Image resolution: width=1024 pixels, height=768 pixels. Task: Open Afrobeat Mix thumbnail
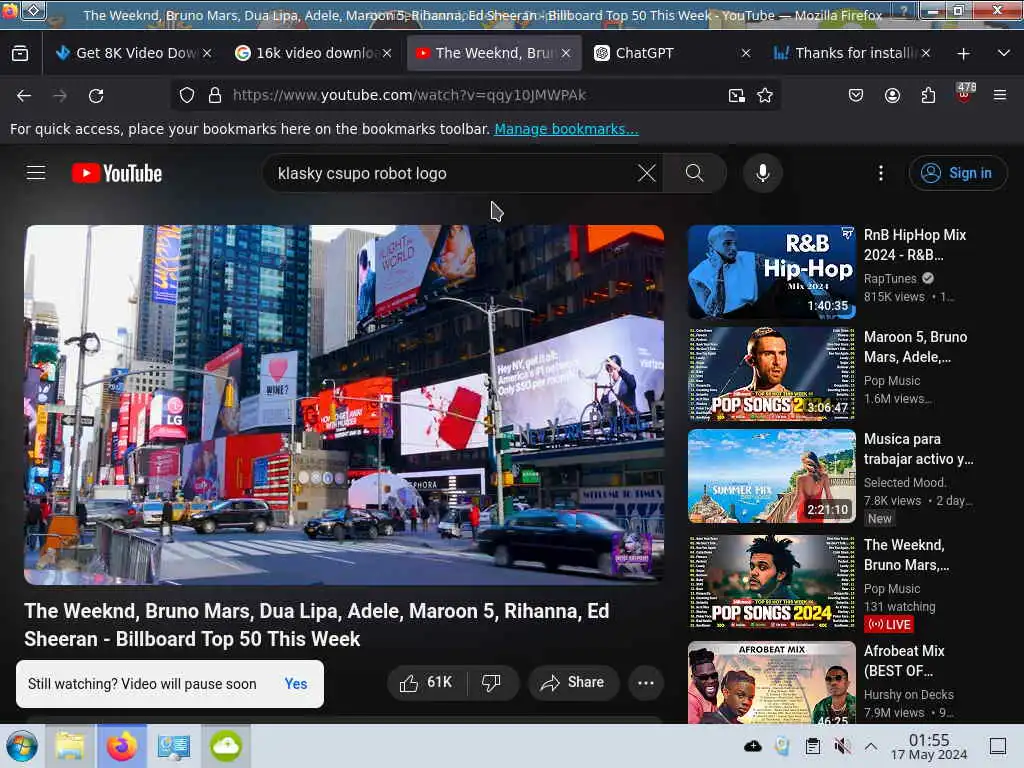pos(772,682)
